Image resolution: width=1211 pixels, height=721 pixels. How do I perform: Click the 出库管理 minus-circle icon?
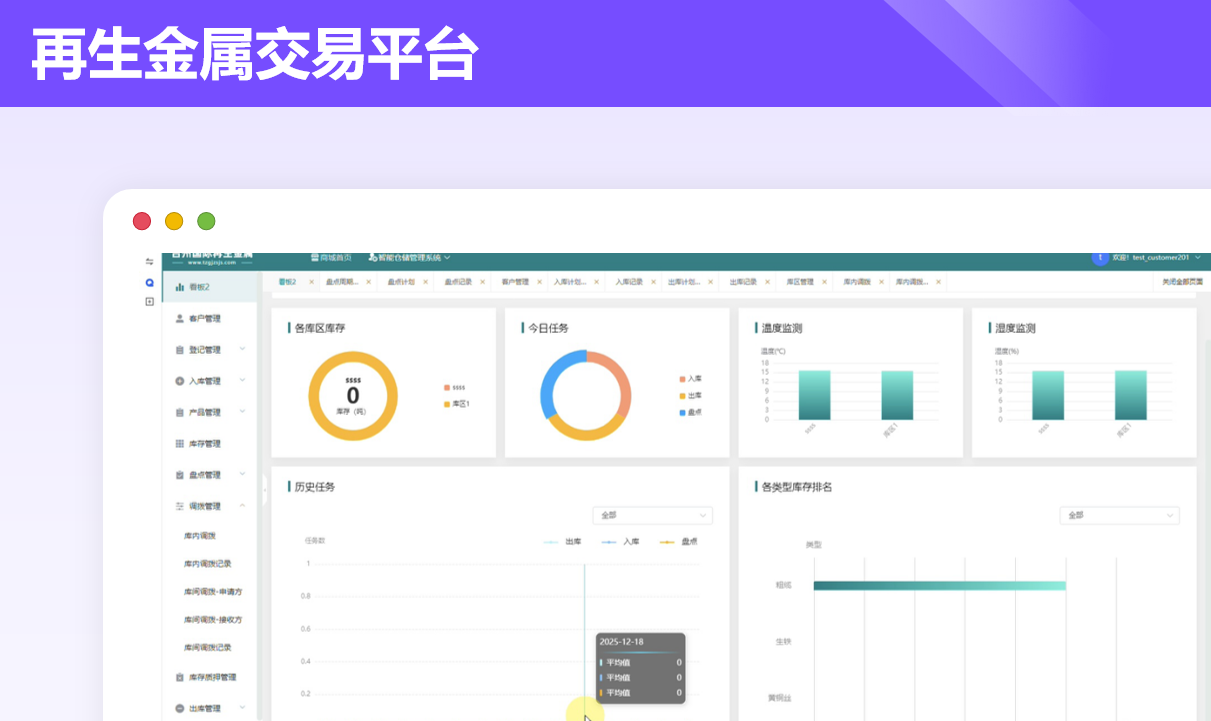coord(180,708)
